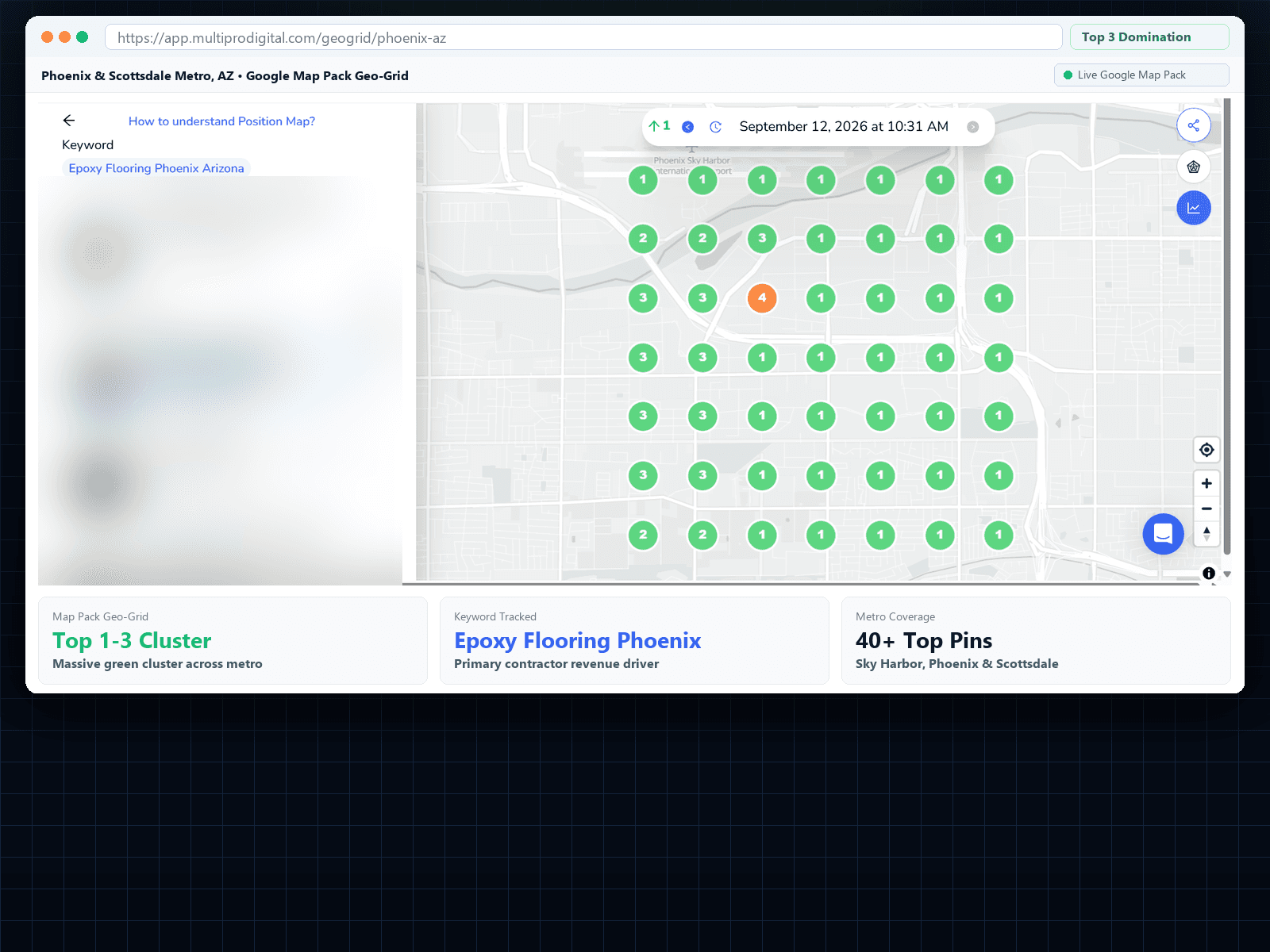Click the back arrow above Keyword
Screen dimensions: 1270x952
pyautogui.click(x=69, y=121)
